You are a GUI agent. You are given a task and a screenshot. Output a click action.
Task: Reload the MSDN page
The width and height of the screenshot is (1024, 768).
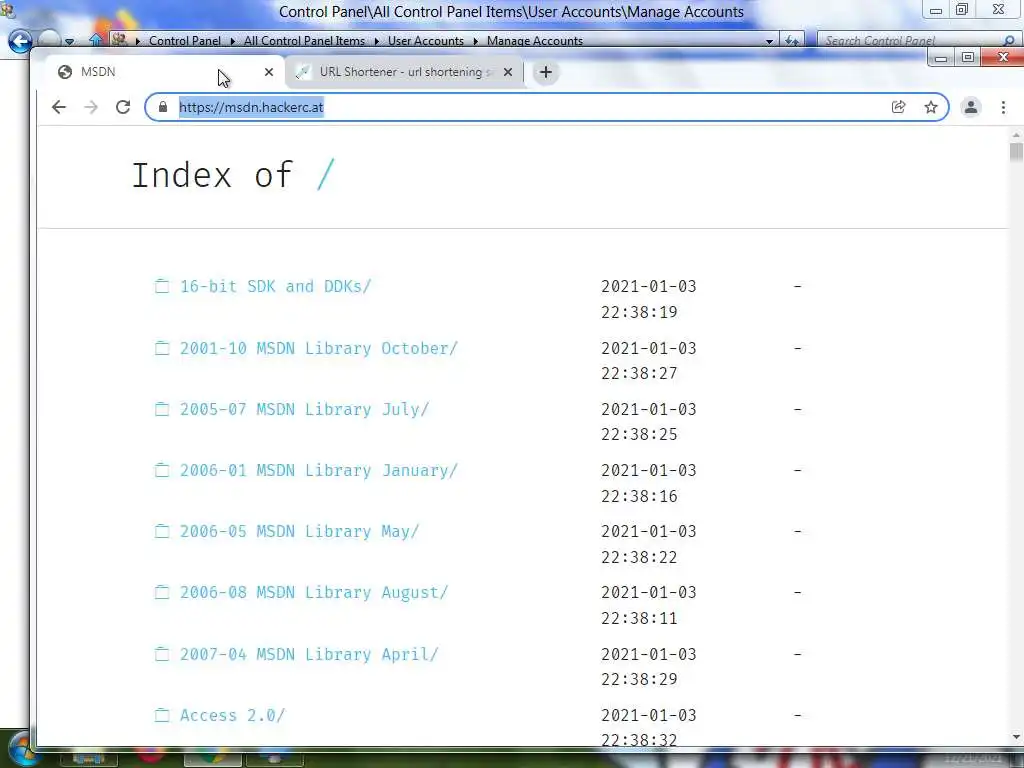coord(123,107)
